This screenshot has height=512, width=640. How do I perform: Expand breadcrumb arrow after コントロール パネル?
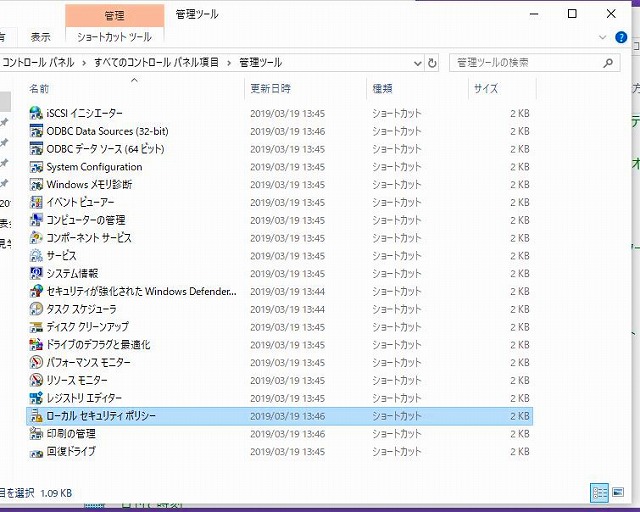tap(84, 63)
